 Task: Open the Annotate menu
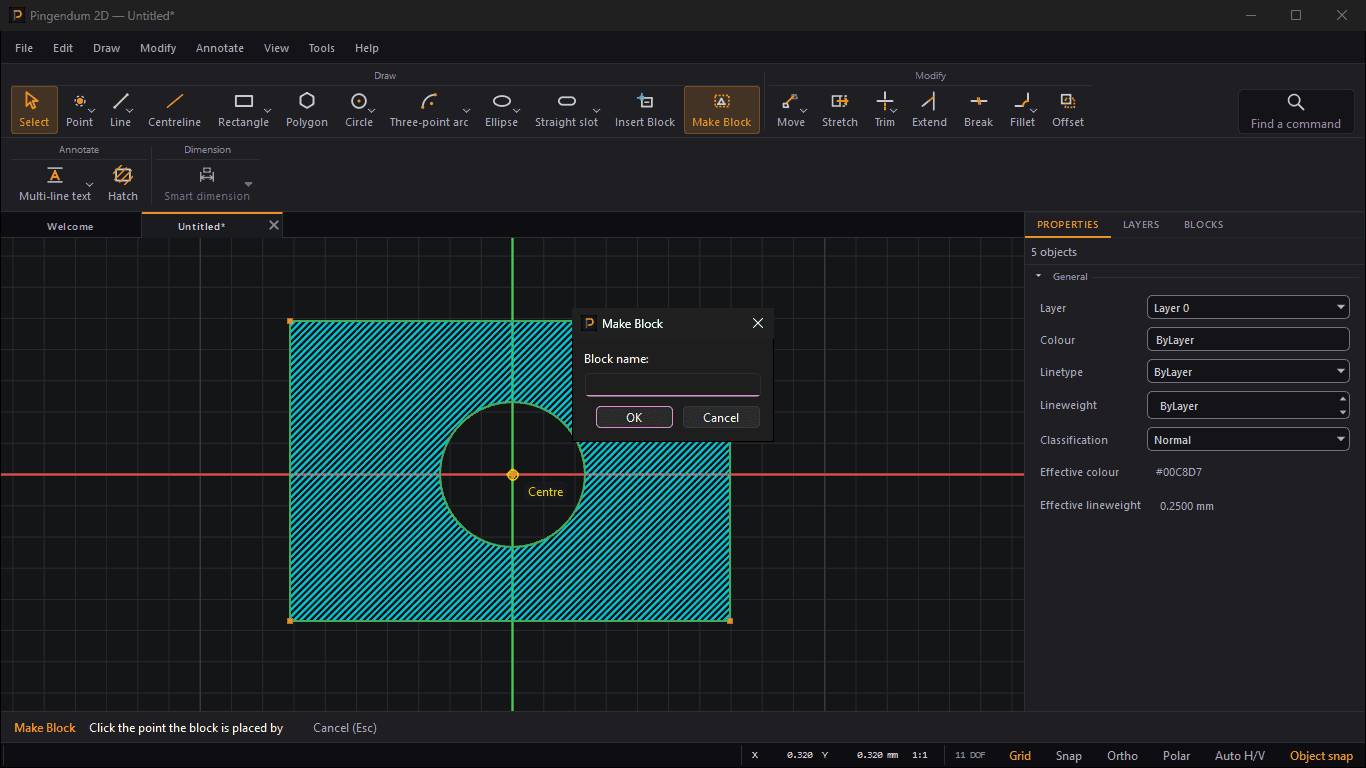pyautogui.click(x=220, y=48)
